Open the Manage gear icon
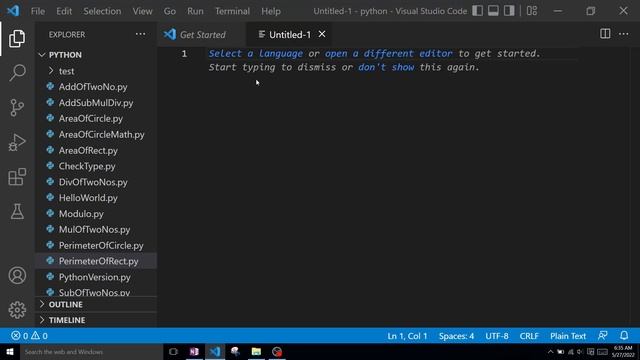 click(x=17, y=310)
